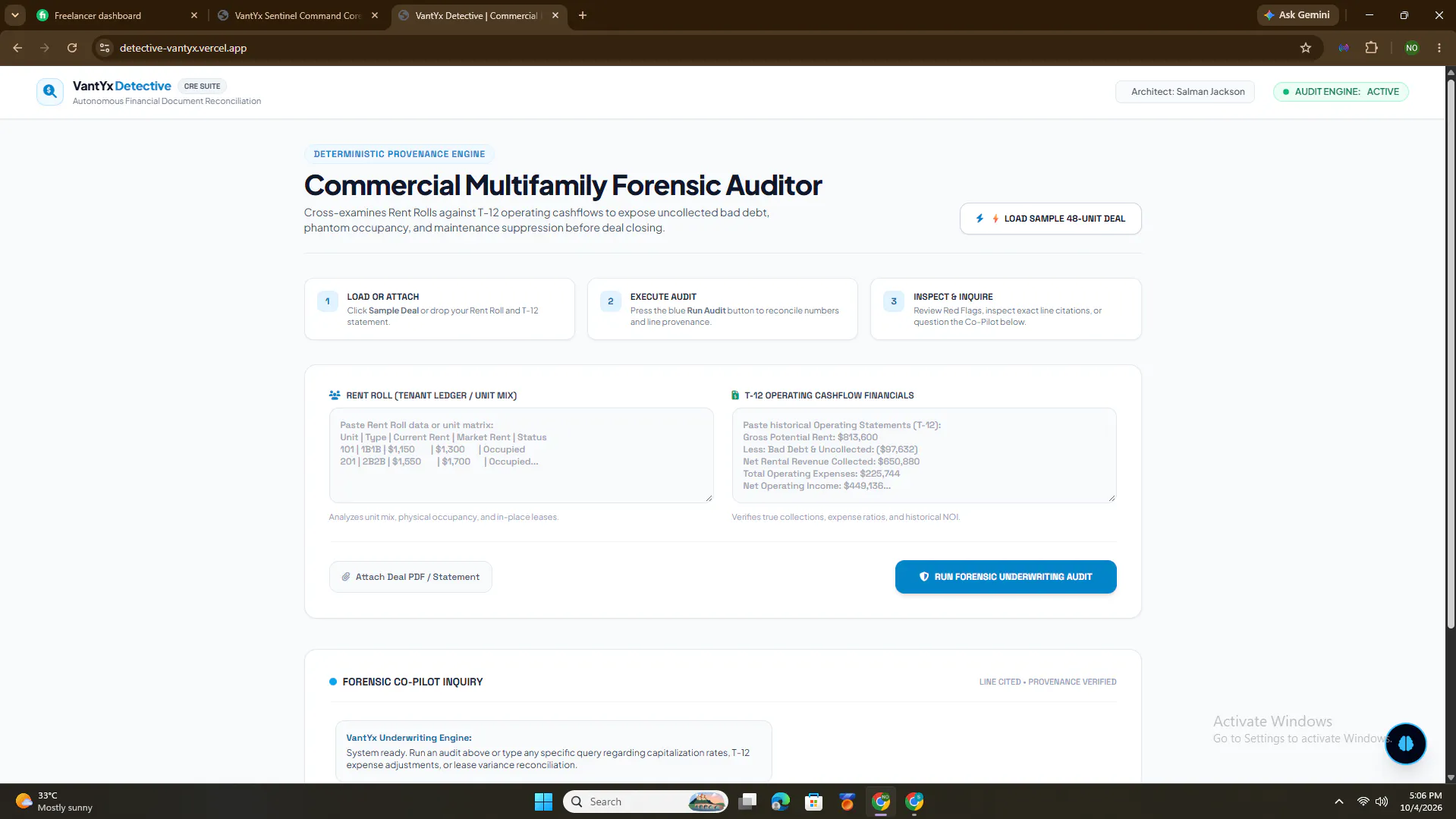Run Forensic Underwriting Audit

tap(1005, 577)
